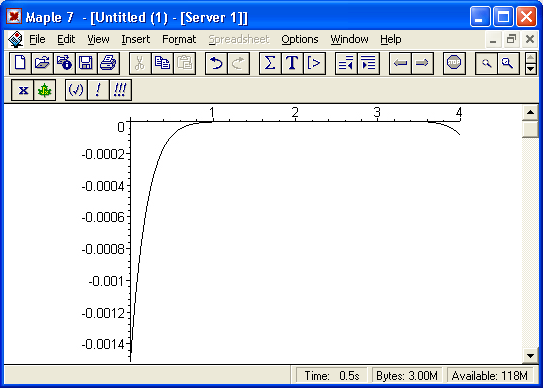Zoom in with the larger magnifier icon
The height and width of the screenshot is (388, 543).
[x=508, y=63]
